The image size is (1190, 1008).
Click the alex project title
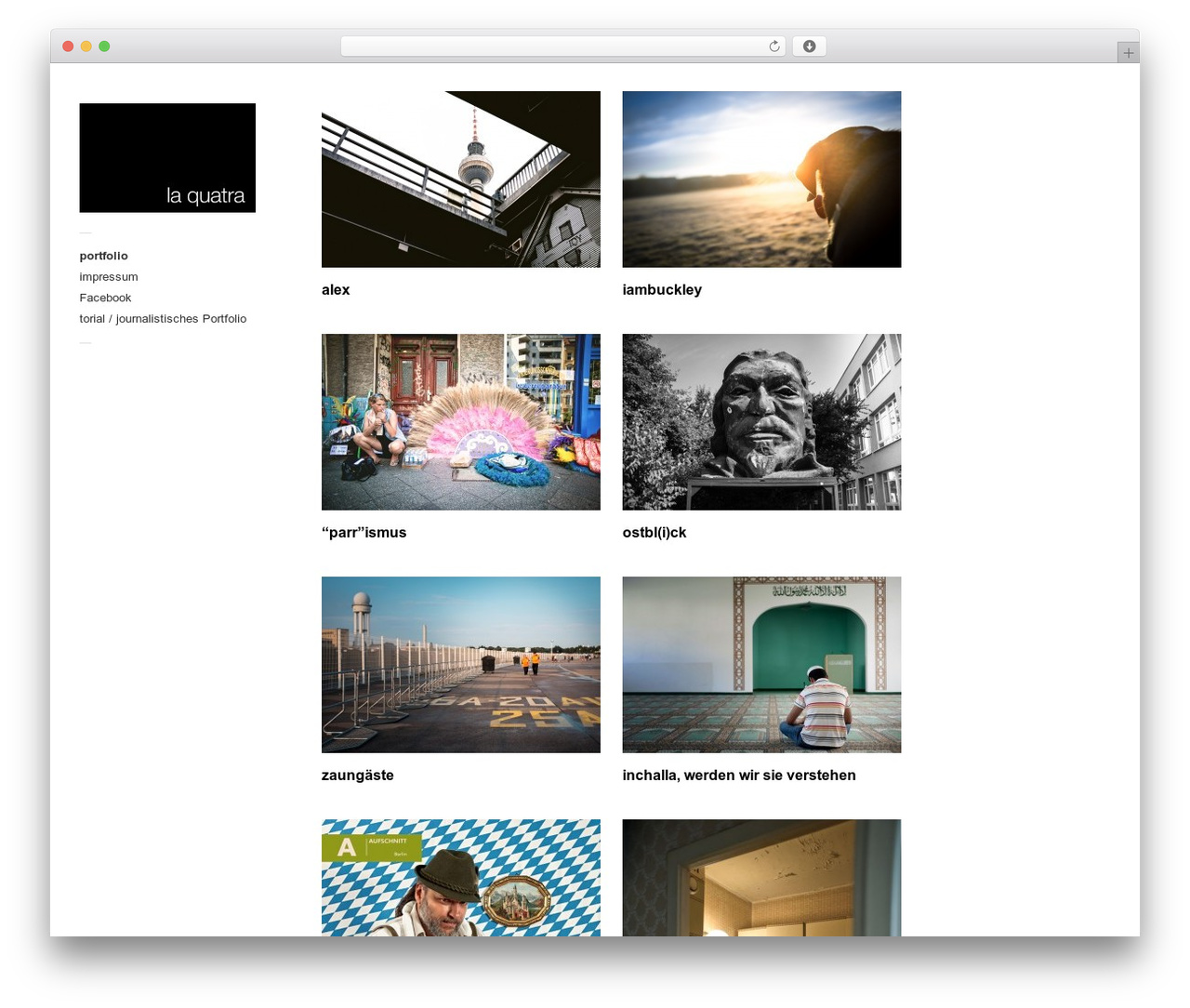click(336, 290)
